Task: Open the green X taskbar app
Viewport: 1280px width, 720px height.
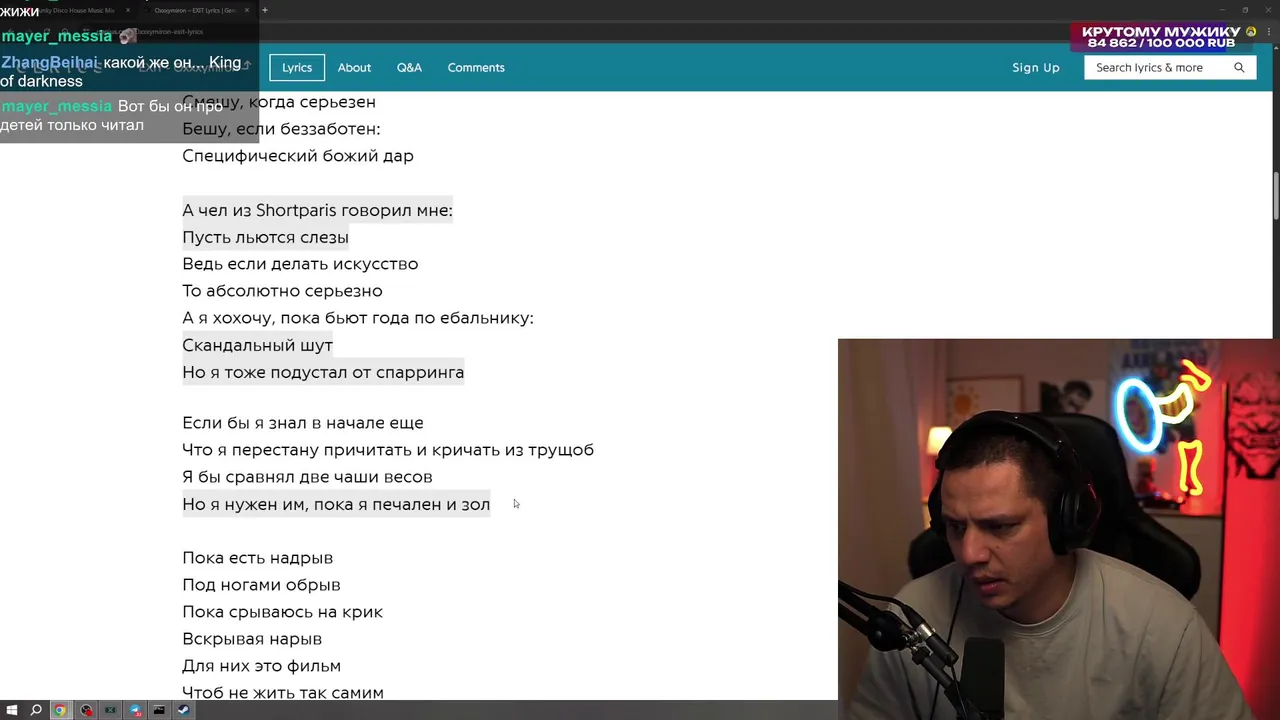Action: tap(111, 710)
